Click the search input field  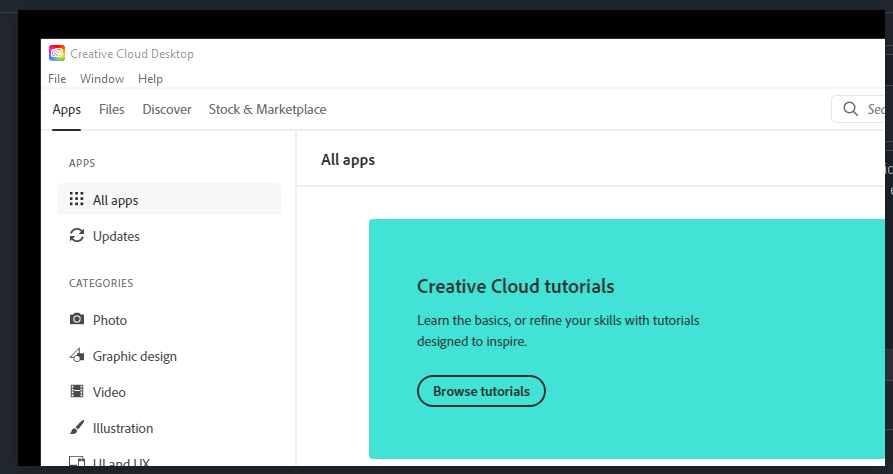[858, 109]
